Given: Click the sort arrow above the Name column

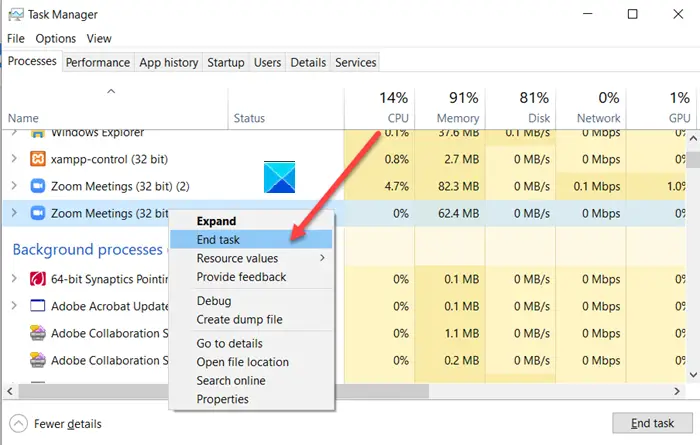Looking at the screenshot, I should pos(111,91).
